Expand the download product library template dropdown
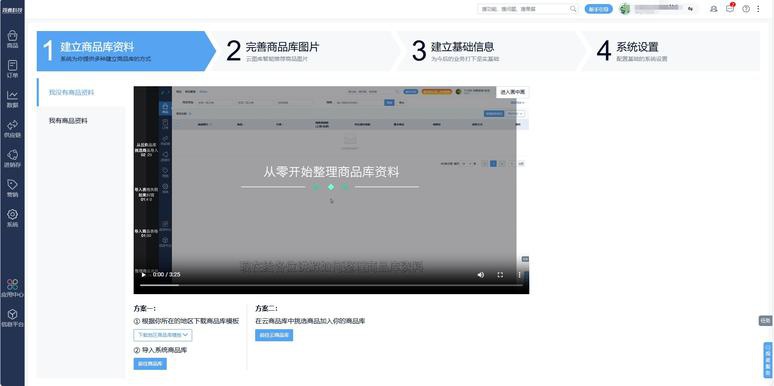This screenshot has width=774, height=386. pyautogui.click(x=163, y=335)
